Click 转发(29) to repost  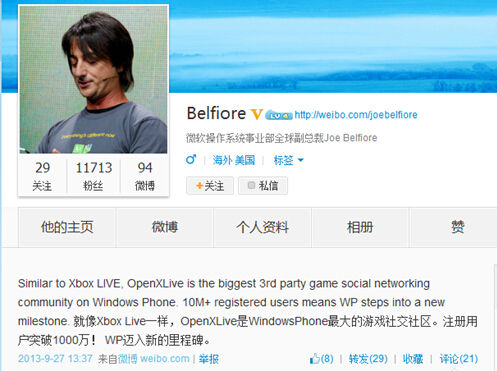tap(368, 359)
